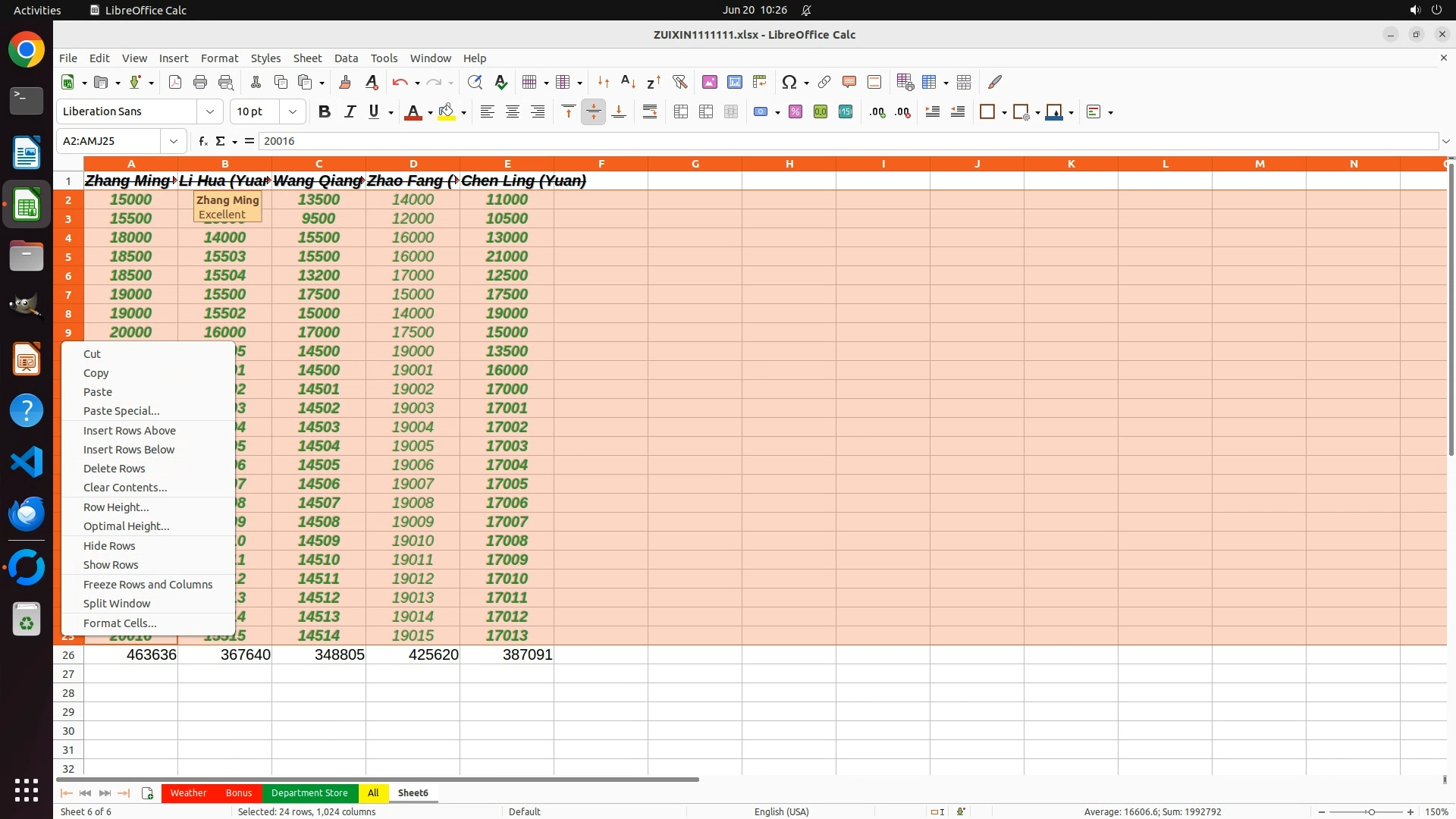1456x819 pixels.
Task: Switch to the Department Store sheet tab
Action: 309,792
